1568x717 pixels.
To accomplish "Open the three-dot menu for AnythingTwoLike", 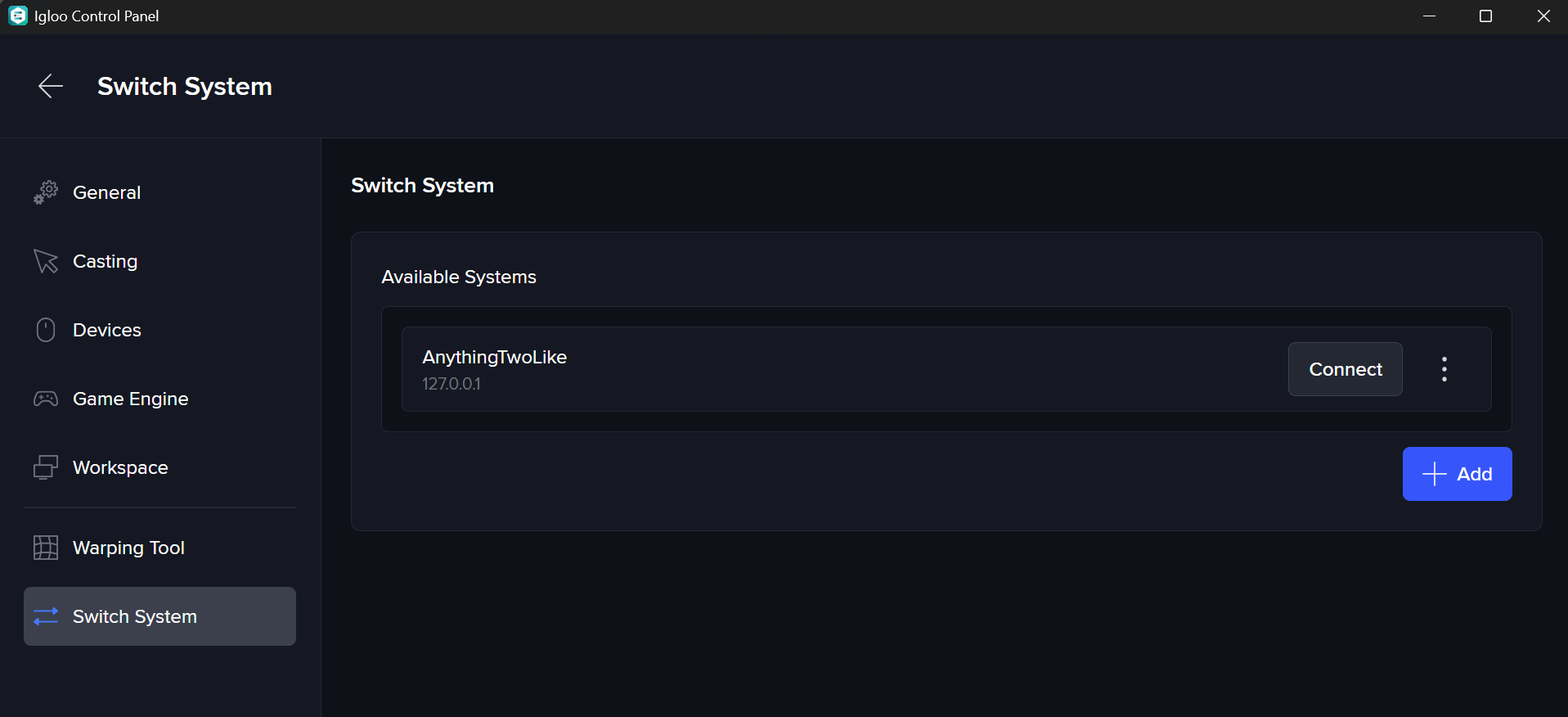I will 1444,369.
